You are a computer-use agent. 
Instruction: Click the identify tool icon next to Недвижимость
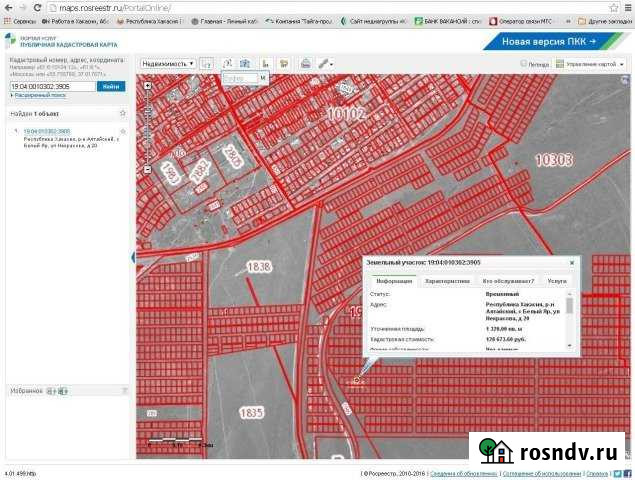point(206,63)
